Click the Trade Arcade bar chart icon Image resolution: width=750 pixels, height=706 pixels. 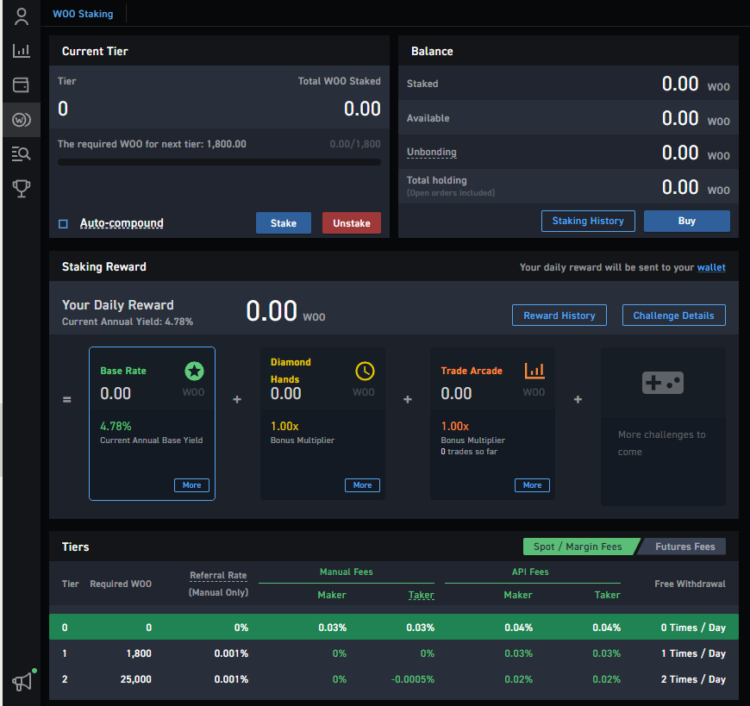(x=535, y=371)
